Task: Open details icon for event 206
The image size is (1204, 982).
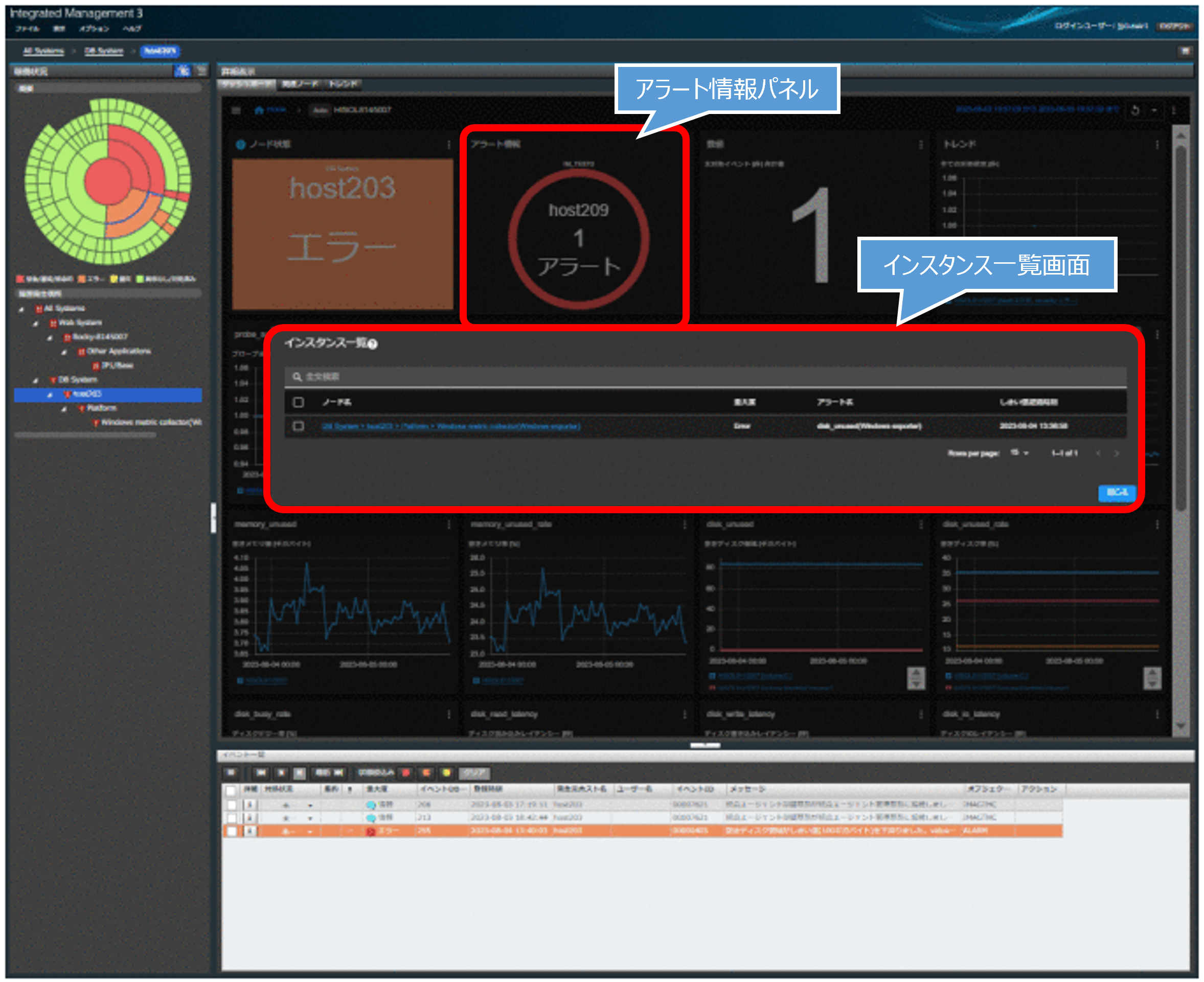Action: [249, 805]
